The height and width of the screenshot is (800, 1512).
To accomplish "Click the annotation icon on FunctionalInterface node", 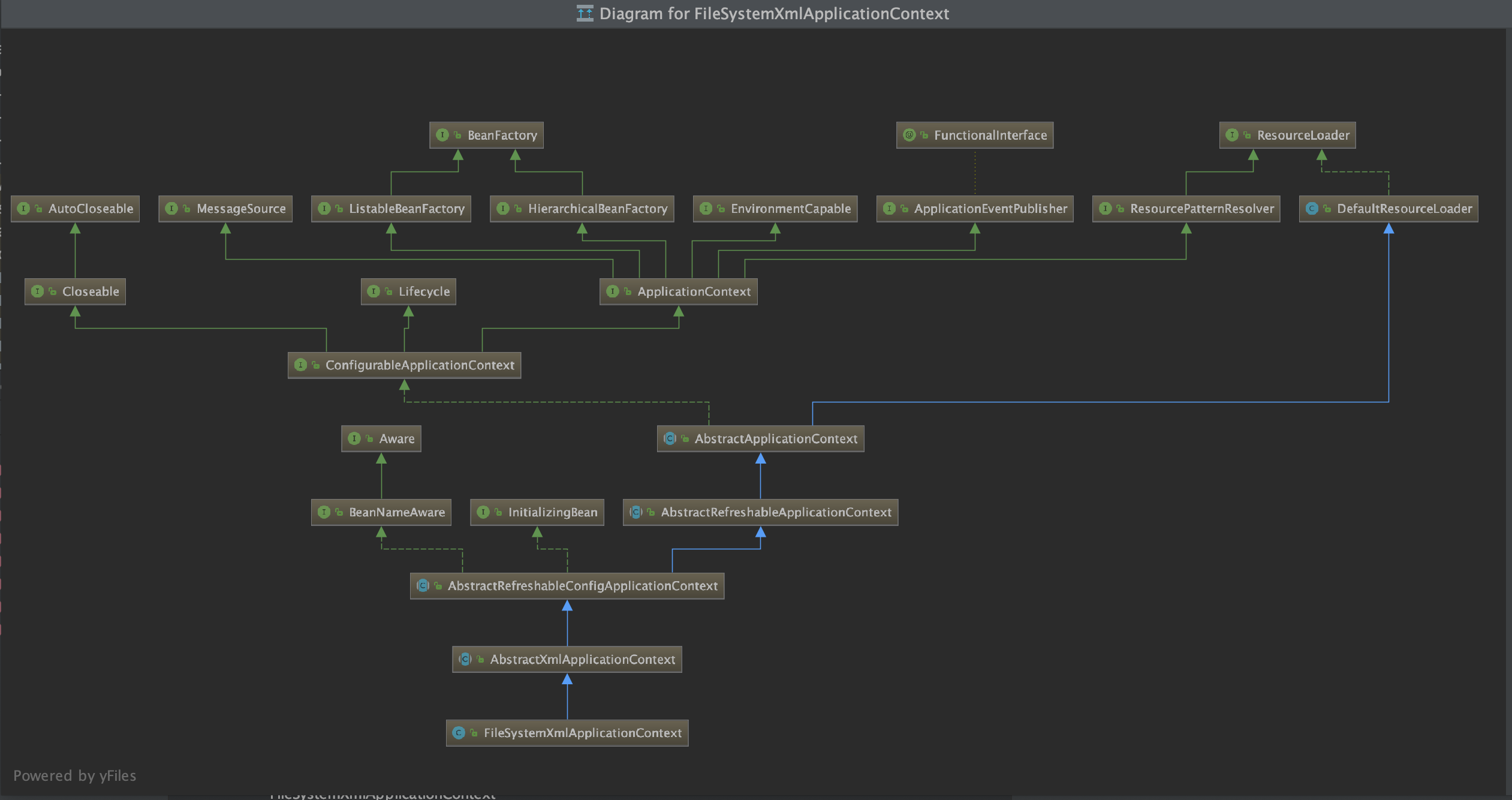I will pos(909,135).
